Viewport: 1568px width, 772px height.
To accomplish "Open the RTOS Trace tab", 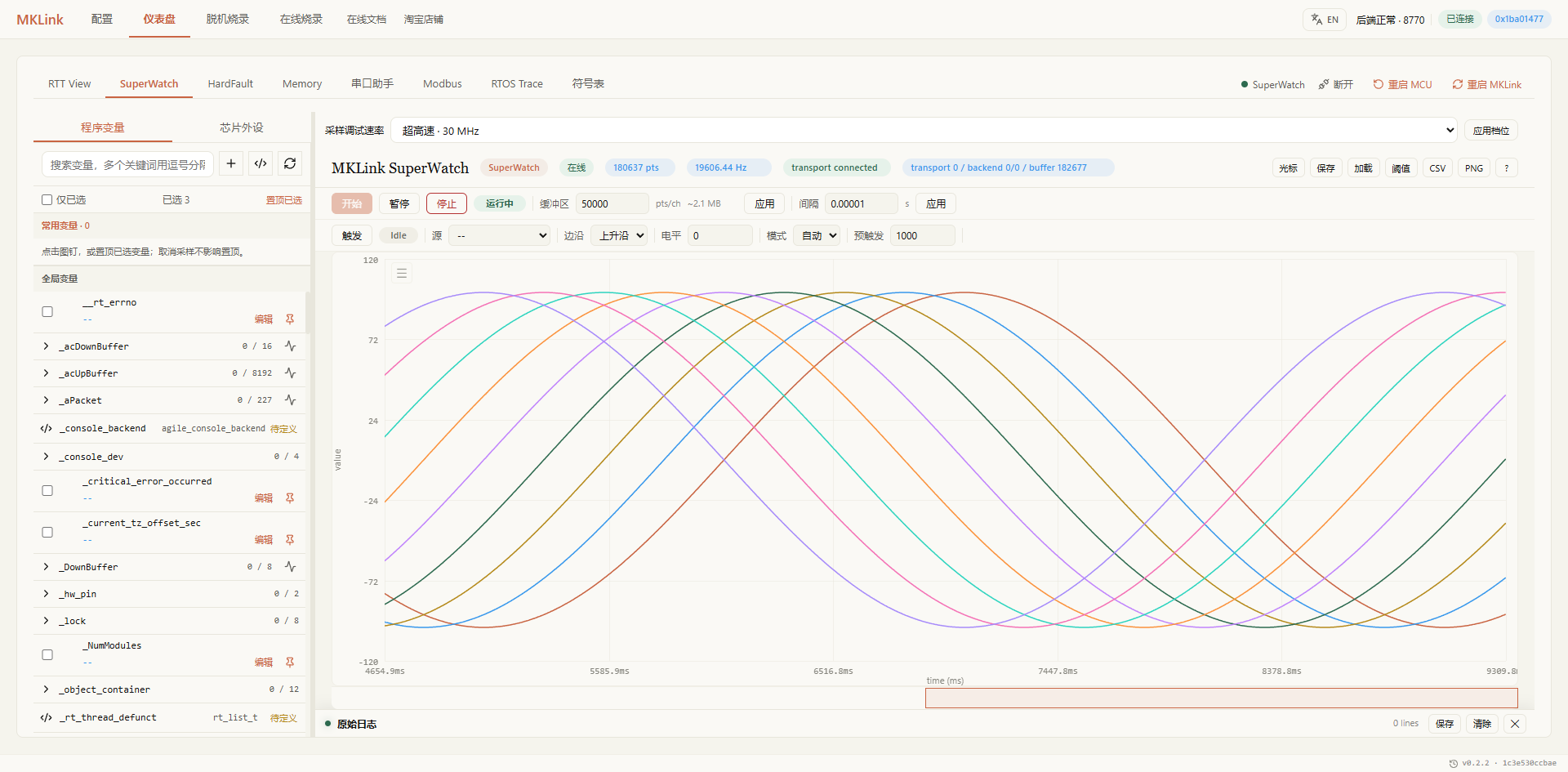I will [517, 84].
